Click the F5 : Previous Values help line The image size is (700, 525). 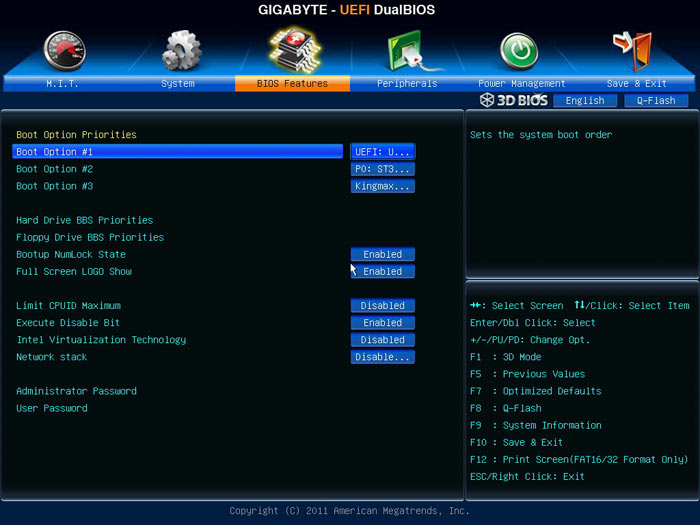tap(527, 374)
